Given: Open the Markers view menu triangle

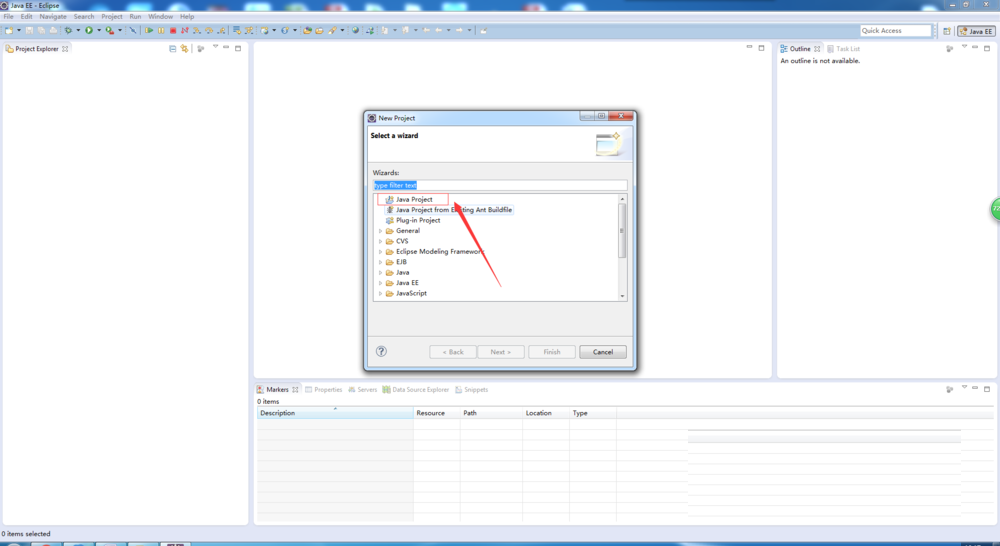Looking at the screenshot, I should click(964, 388).
